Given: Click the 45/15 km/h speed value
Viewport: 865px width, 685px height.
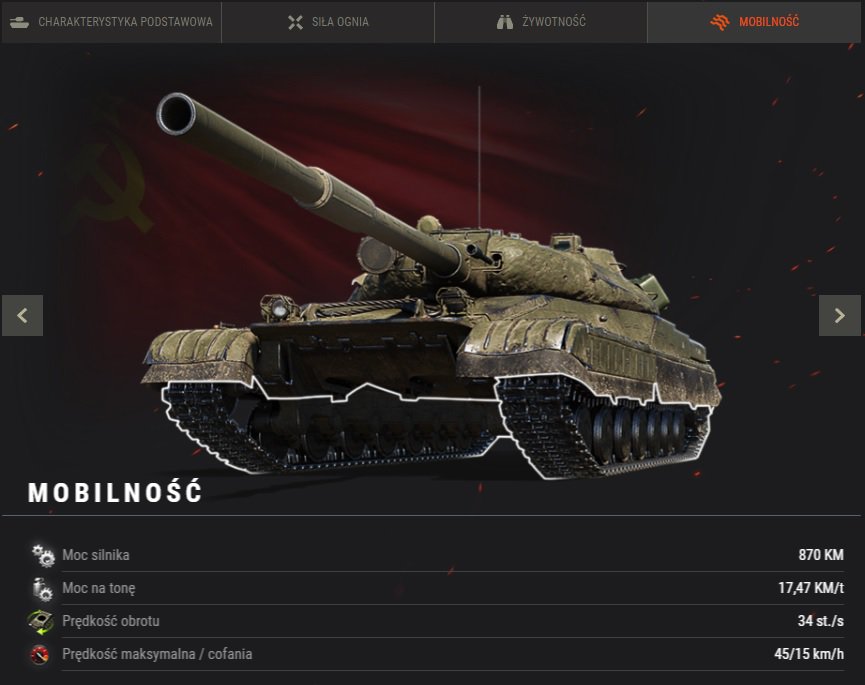Looking at the screenshot, I should click(x=809, y=654).
